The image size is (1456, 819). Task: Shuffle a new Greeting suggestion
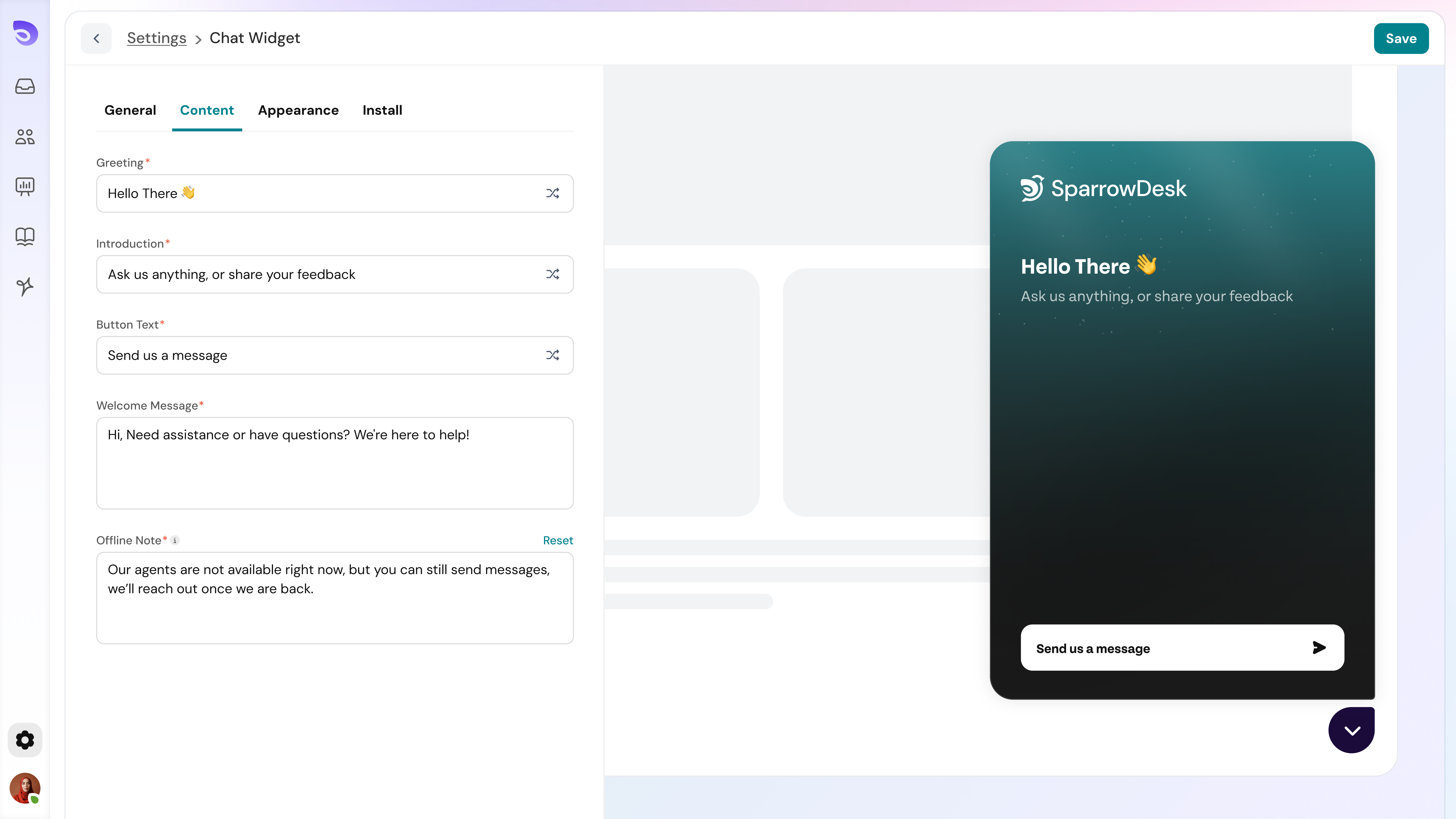[553, 193]
